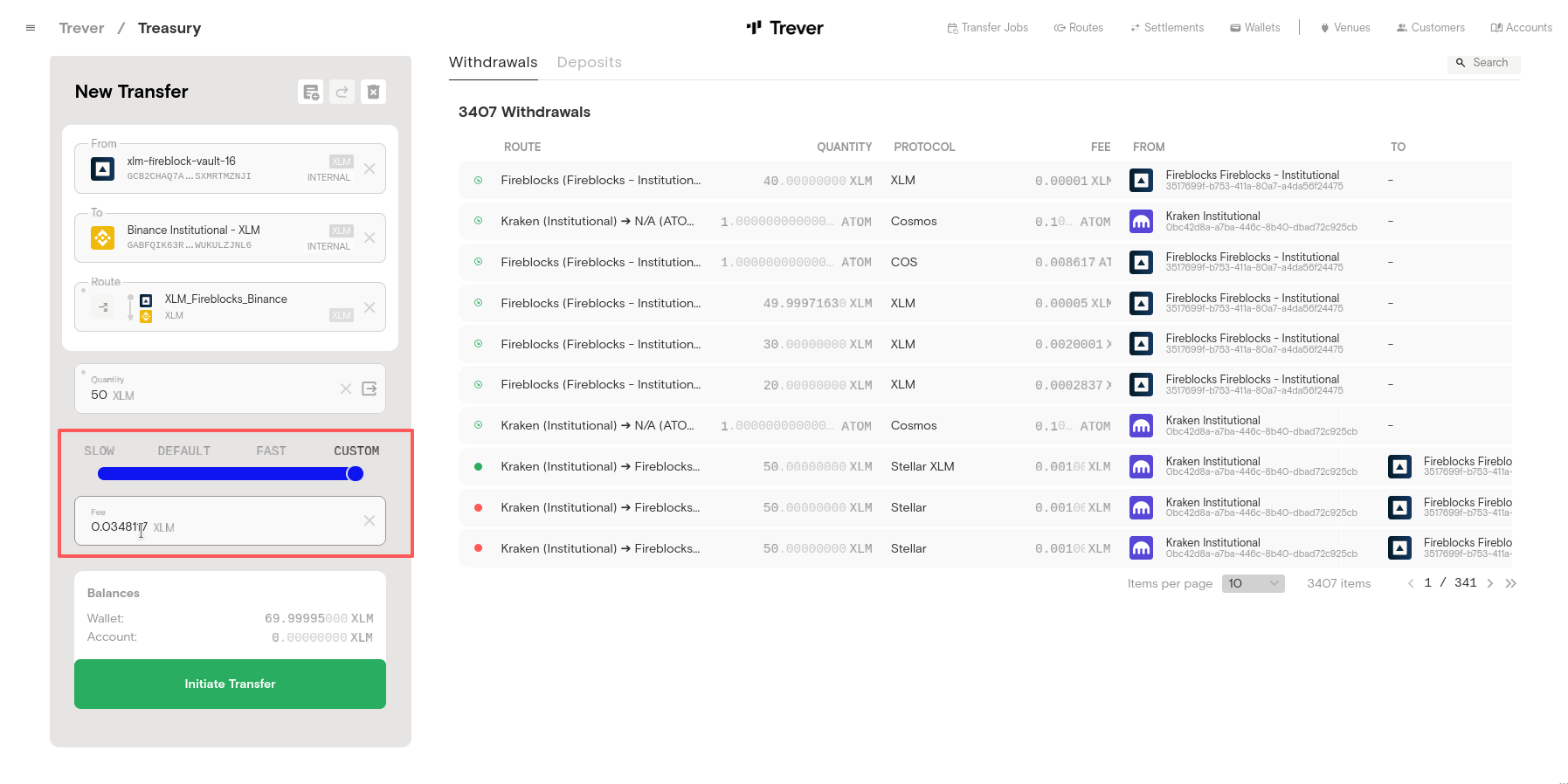Click the Initiate Transfer button
The image size is (1568, 784).
click(x=230, y=684)
